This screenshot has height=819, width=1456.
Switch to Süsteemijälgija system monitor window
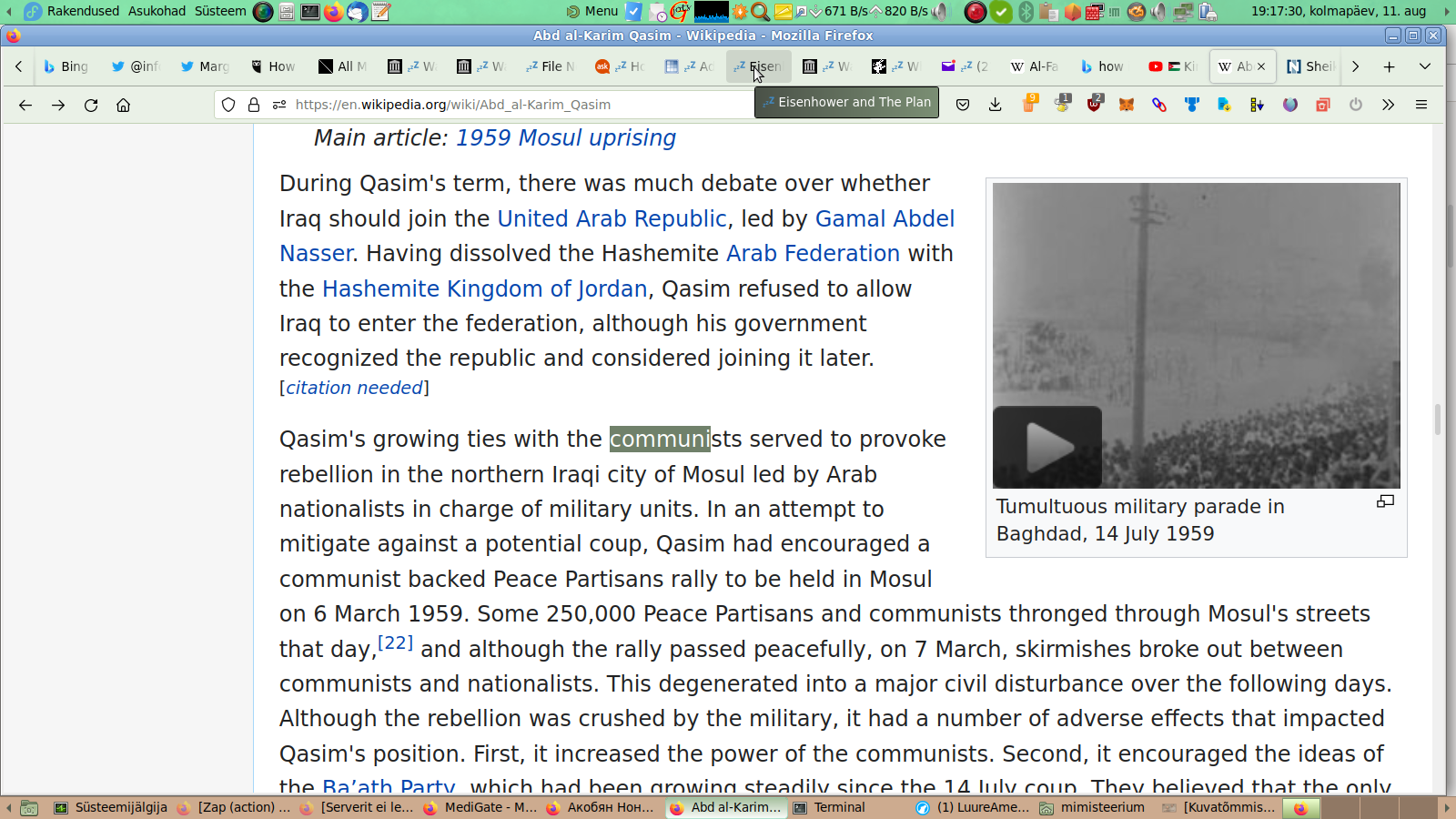point(111,807)
